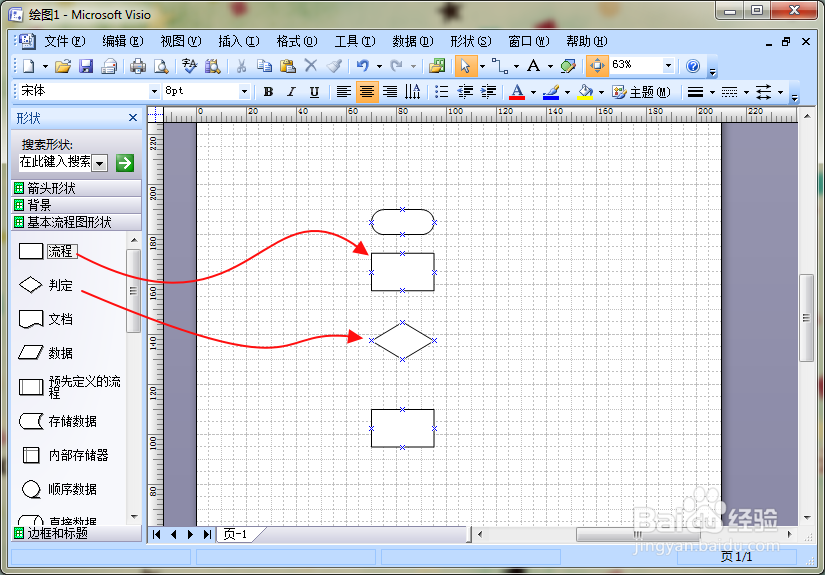Expand the 箭头形状 stencil
The height and width of the screenshot is (575, 825).
pyautogui.click(x=76, y=188)
